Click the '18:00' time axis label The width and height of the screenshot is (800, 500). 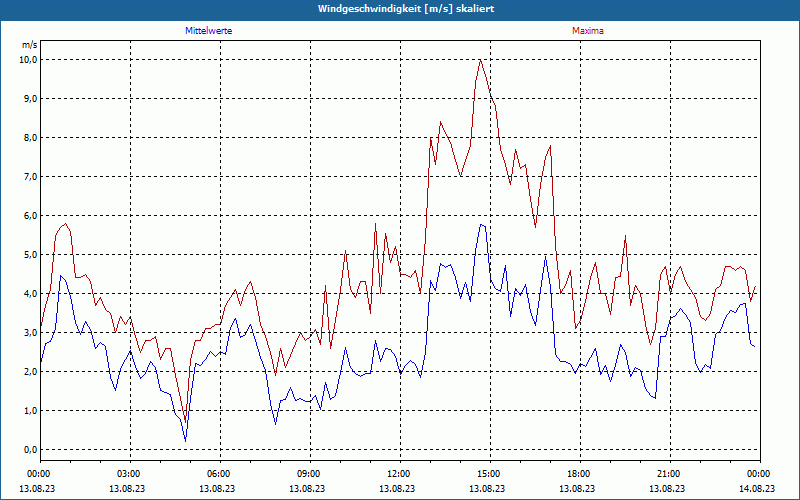pyautogui.click(x=579, y=474)
